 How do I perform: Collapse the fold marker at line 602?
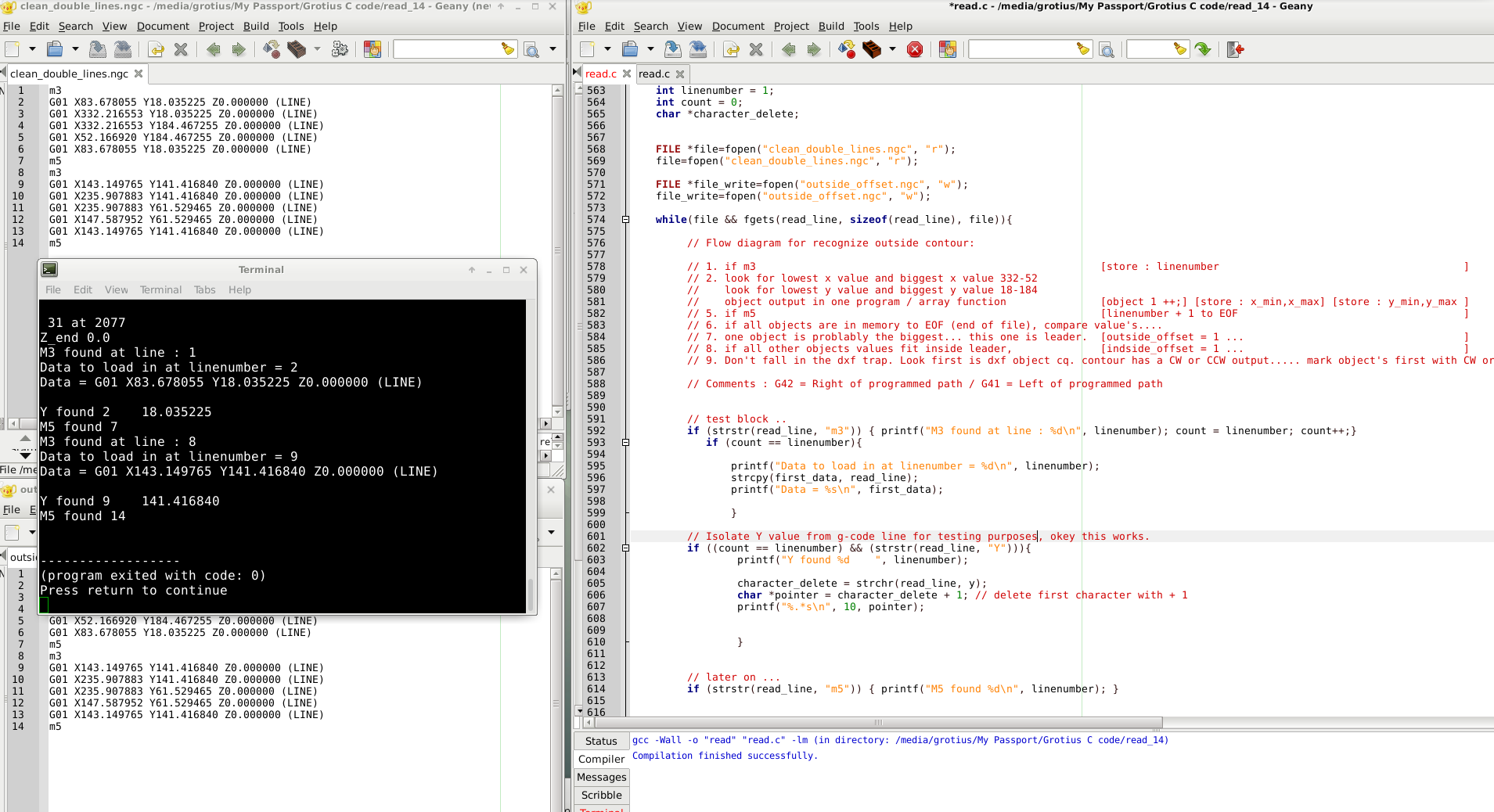625,548
